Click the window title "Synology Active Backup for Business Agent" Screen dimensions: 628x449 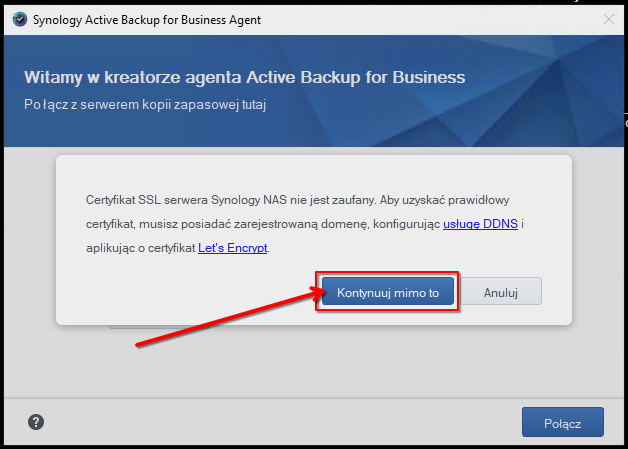point(145,19)
